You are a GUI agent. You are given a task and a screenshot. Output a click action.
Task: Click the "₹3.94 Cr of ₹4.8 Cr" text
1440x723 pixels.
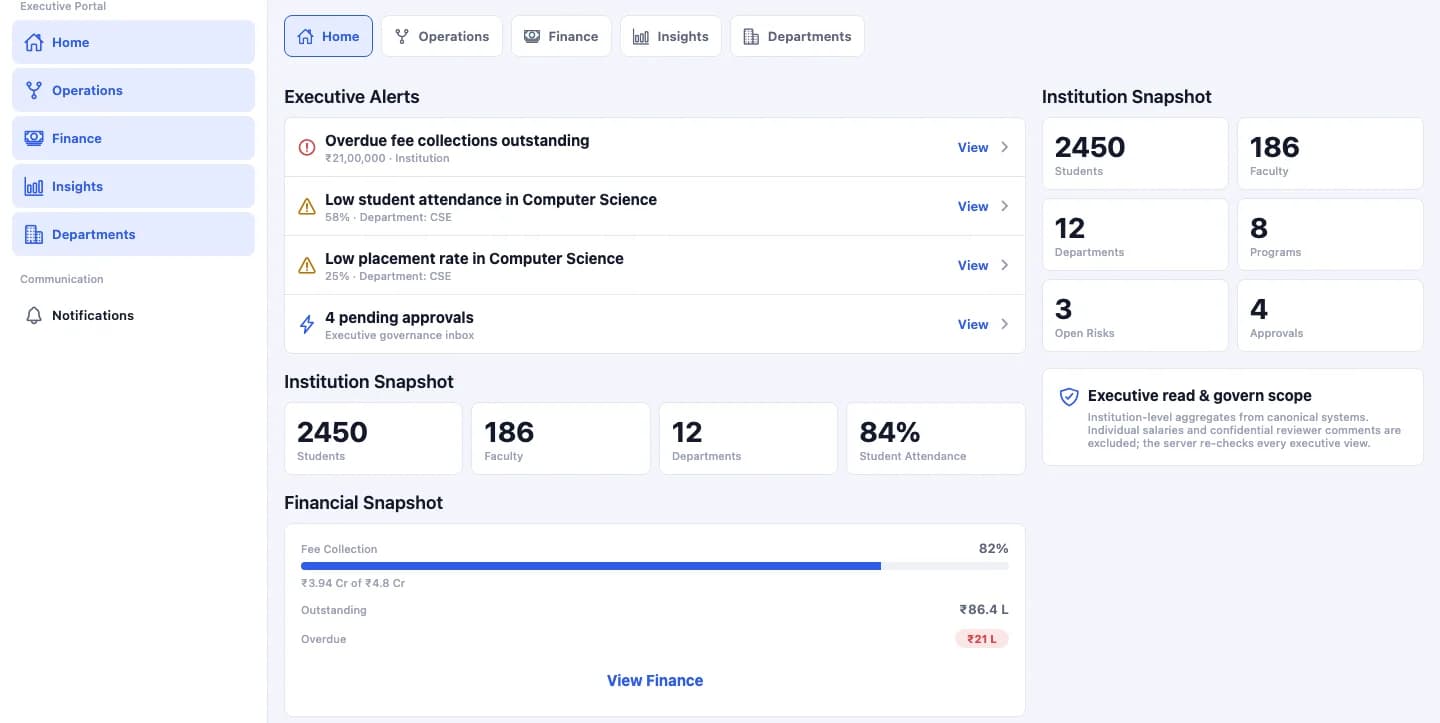[353, 583]
